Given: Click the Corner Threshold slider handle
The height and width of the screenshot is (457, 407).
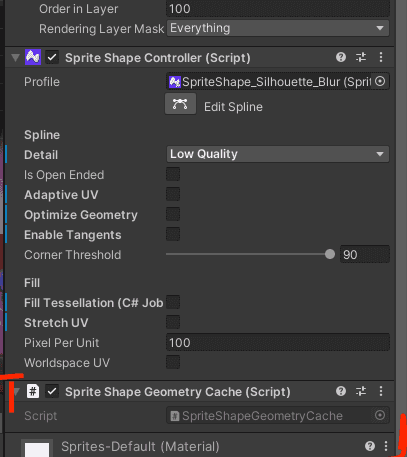Looking at the screenshot, I should [330, 254].
